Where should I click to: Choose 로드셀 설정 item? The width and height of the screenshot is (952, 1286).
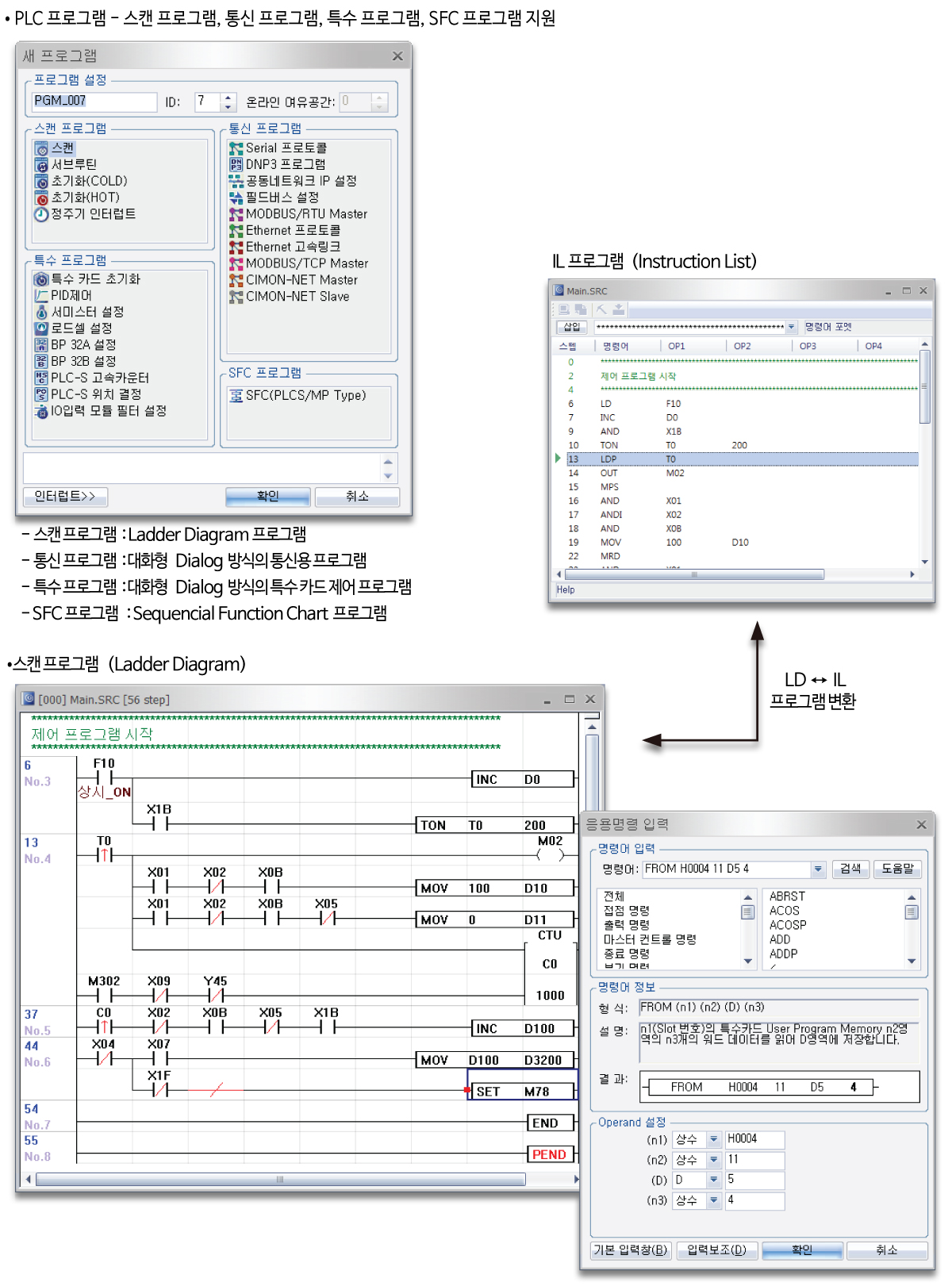click(x=74, y=328)
